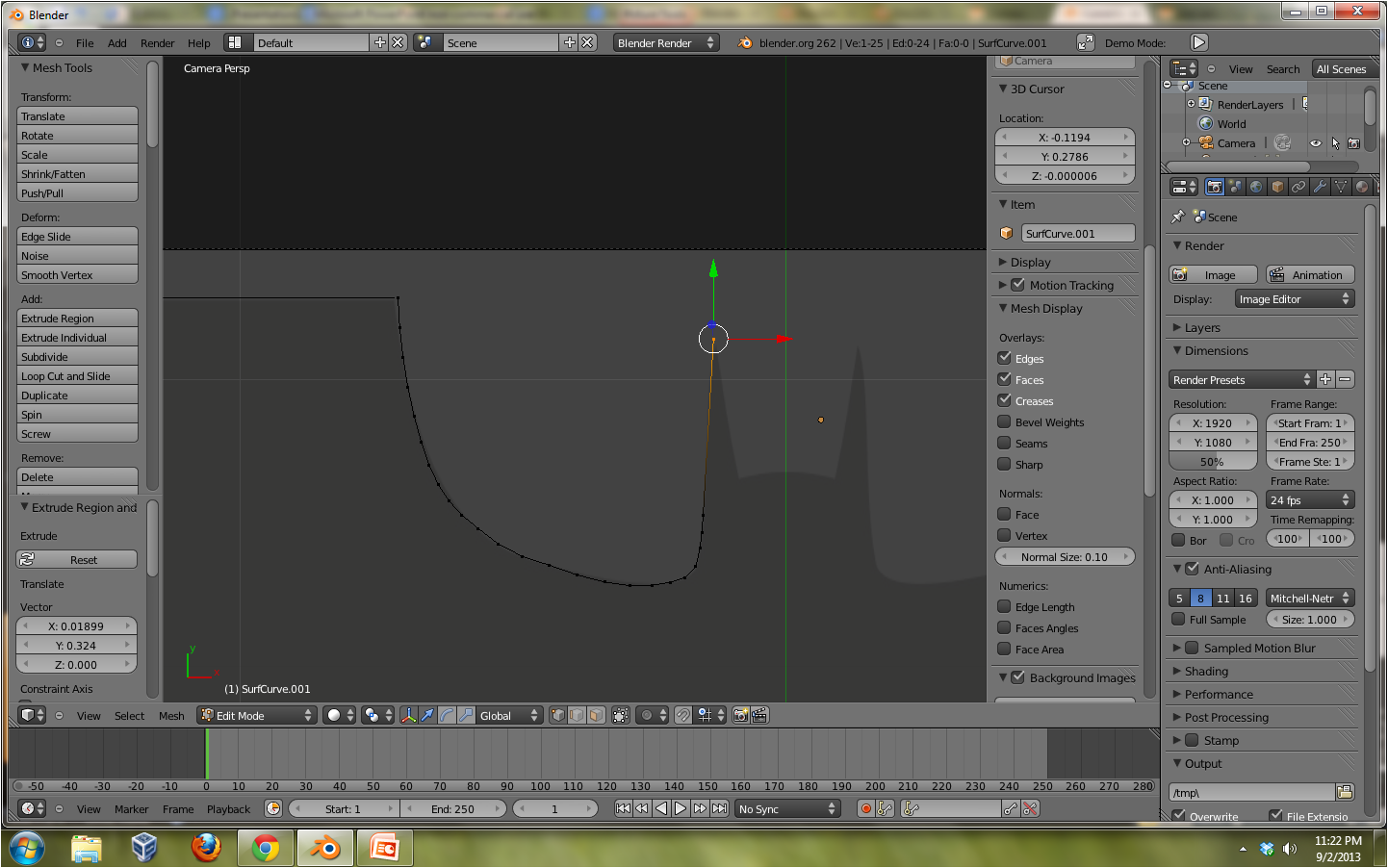This screenshot has width=1388, height=868.
Task: Open Playback menu in timeline
Action: pos(228,809)
